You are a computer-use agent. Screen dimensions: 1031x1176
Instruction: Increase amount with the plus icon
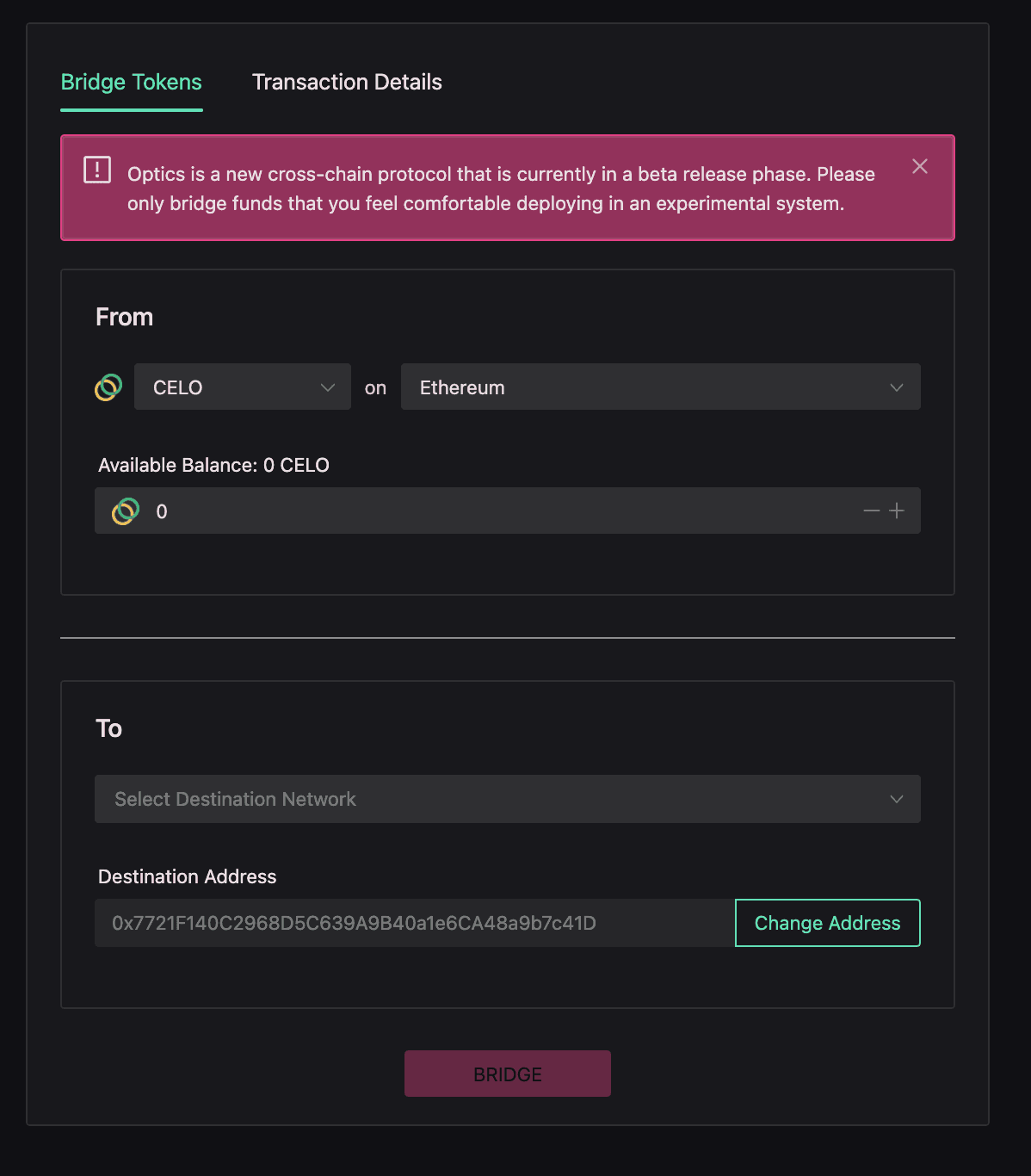click(897, 511)
